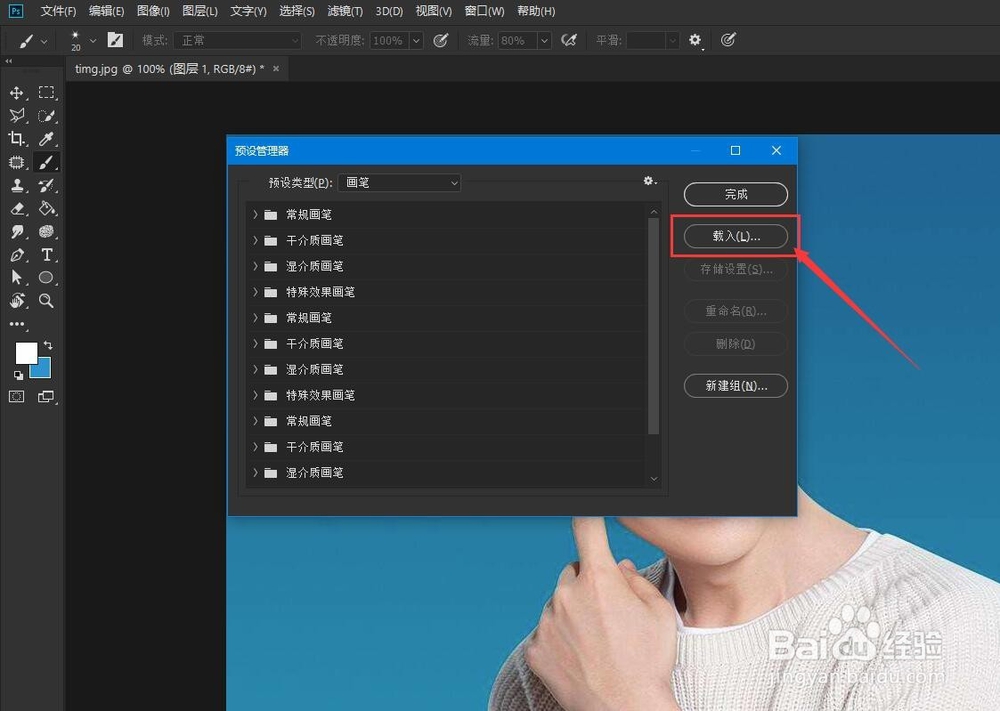Change the screen mode icon

coord(46,397)
